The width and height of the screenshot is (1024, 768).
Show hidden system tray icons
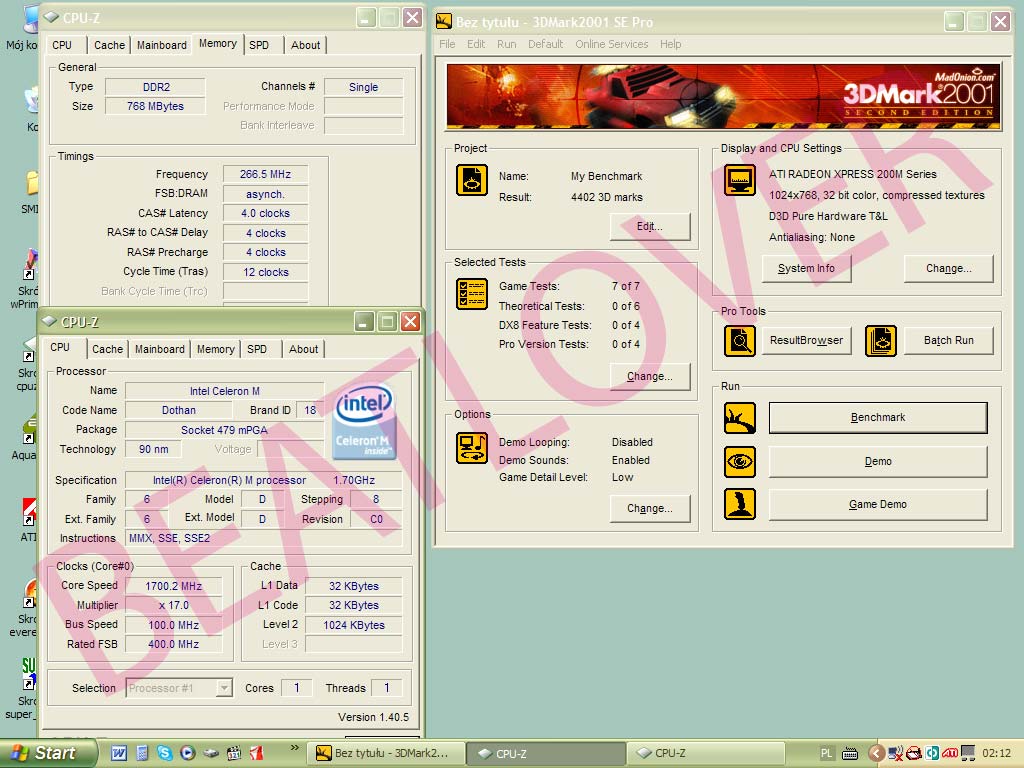876,754
